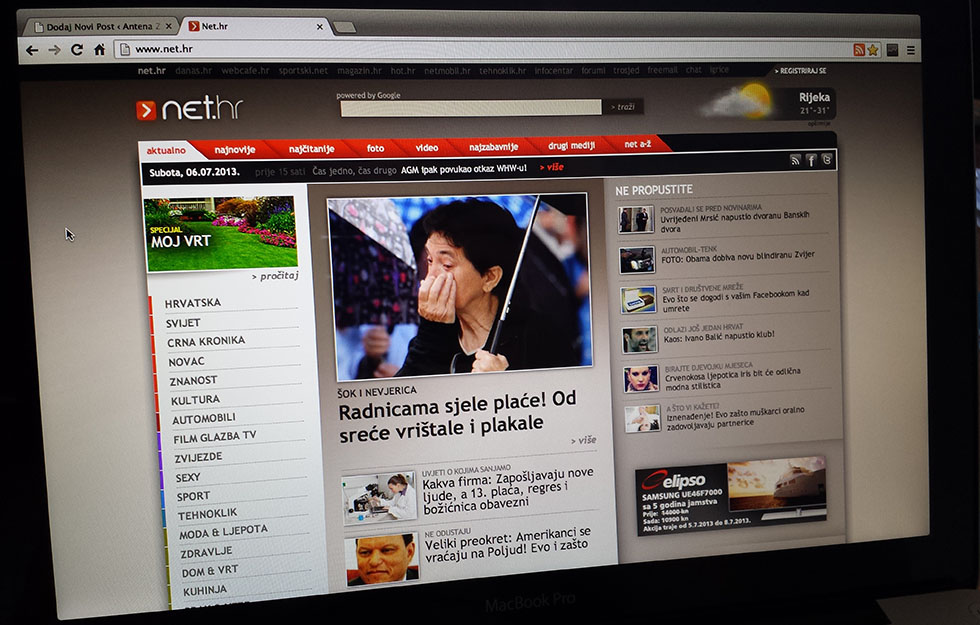Go to browser home page icon
Image resolution: width=980 pixels, height=625 pixels.
pos(99,49)
